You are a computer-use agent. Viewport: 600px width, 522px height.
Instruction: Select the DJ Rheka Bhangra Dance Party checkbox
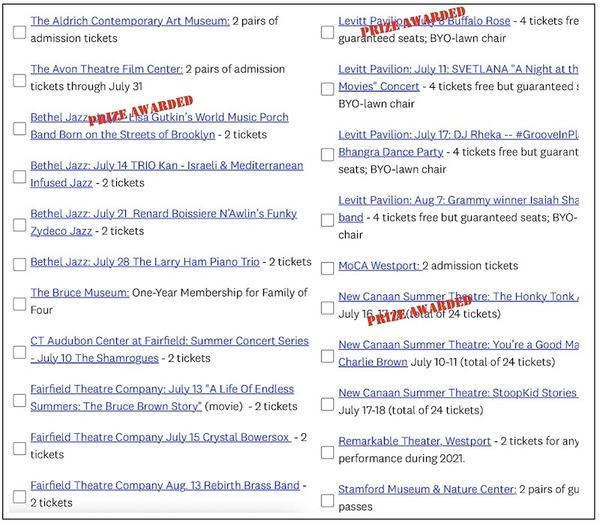point(328,155)
